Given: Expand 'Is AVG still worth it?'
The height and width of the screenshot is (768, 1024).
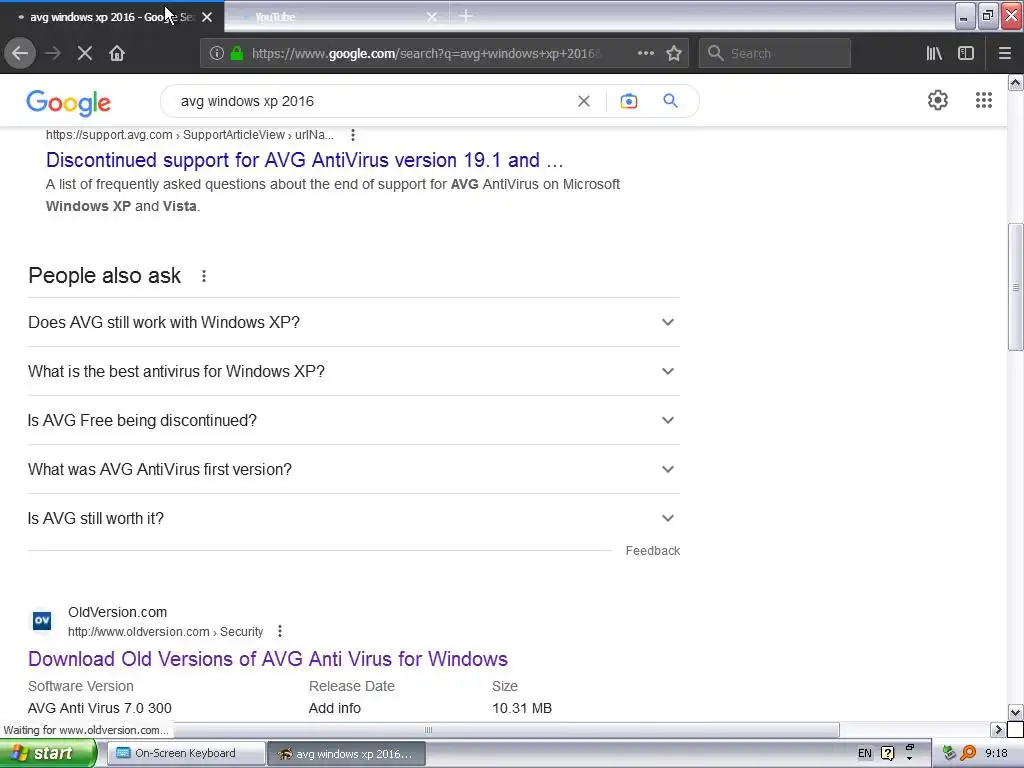Looking at the screenshot, I should [x=354, y=518].
